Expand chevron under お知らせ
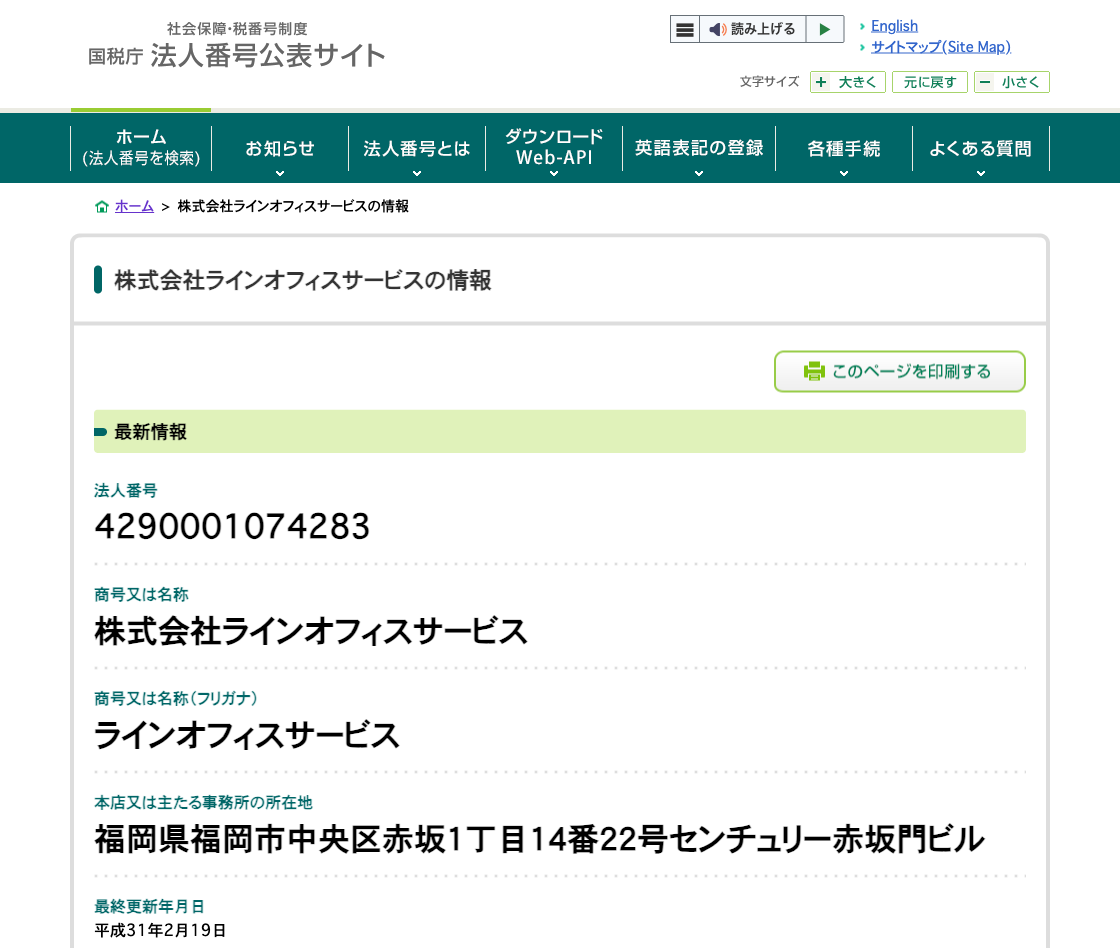 click(x=280, y=174)
